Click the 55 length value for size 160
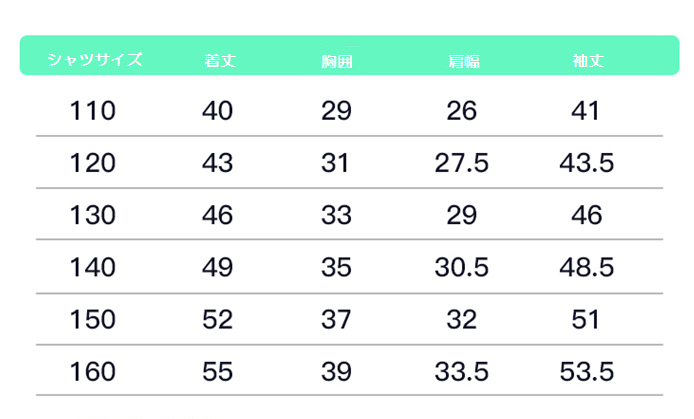Screen dimensions: 694x419 217,372
